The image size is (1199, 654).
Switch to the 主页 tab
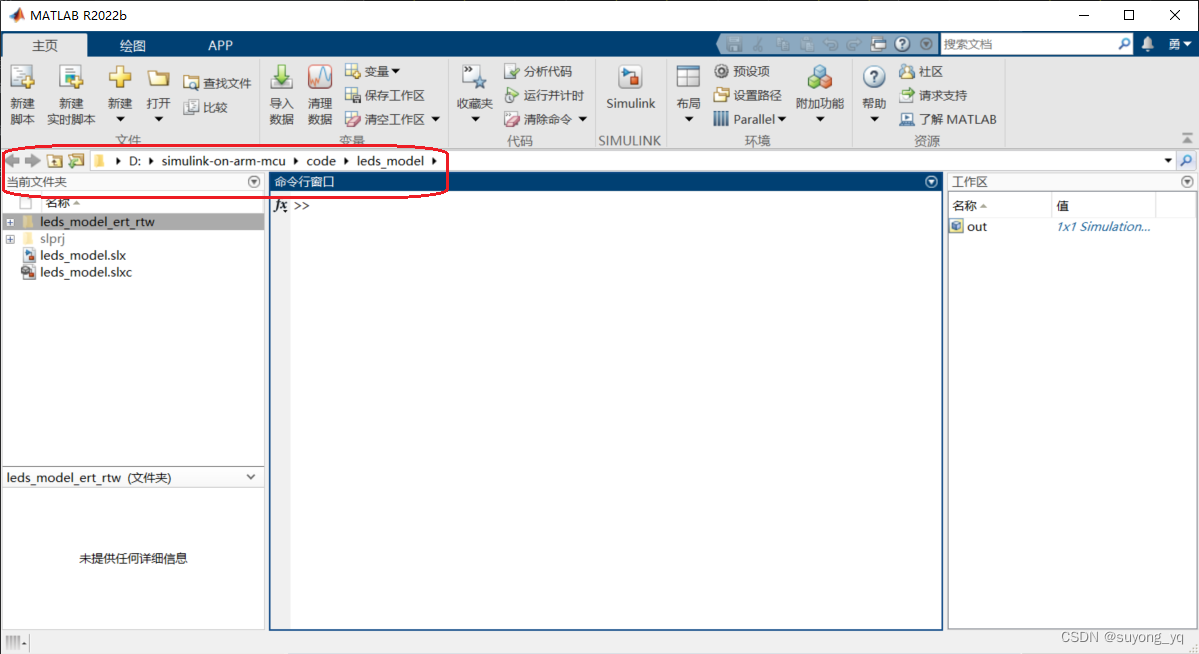[44, 45]
